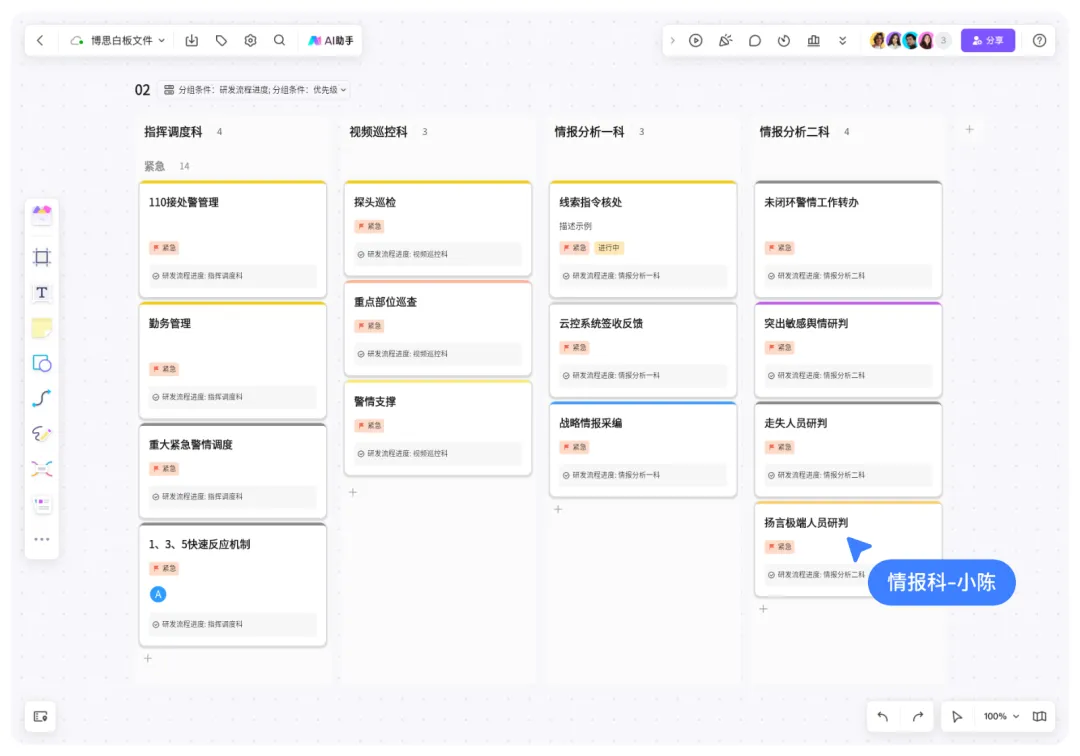Open comments with the chat bubble icon
The width and height of the screenshot is (1080, 756).
coord(755,41)
